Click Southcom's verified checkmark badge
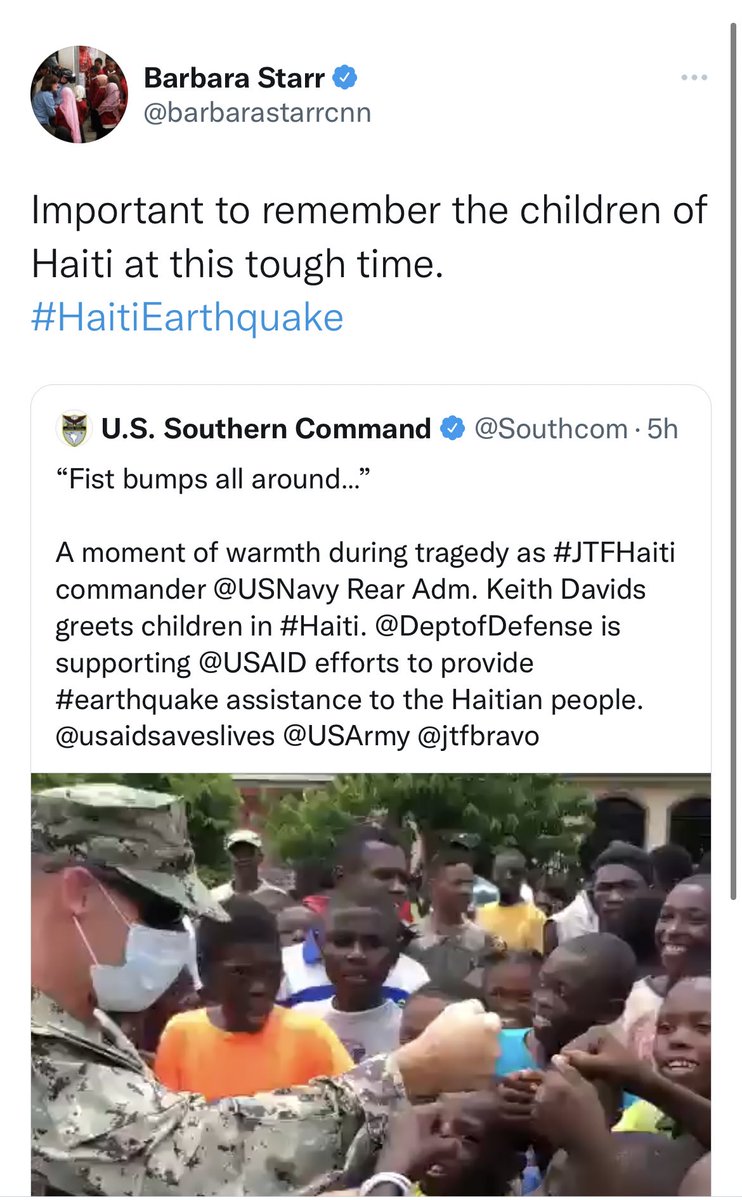The height and width of the screenshot is (1200, 742). [452, 429]
